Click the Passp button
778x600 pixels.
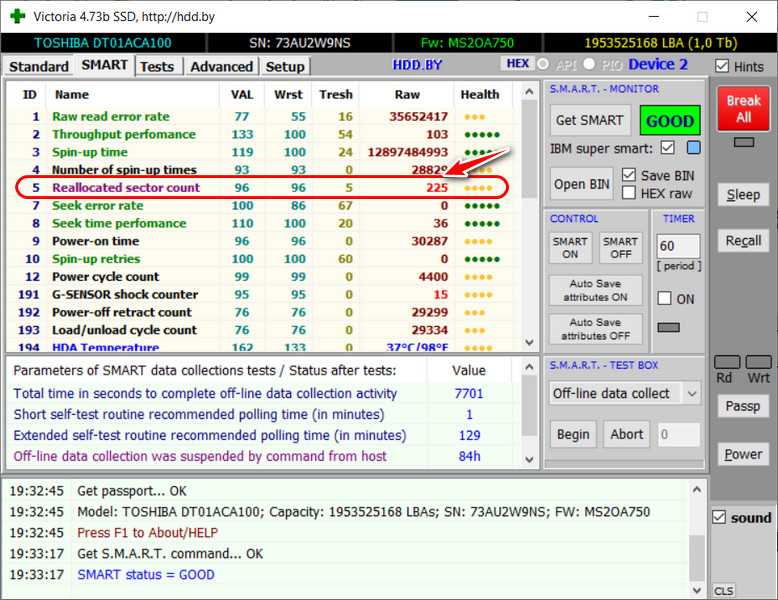[743, 406]
